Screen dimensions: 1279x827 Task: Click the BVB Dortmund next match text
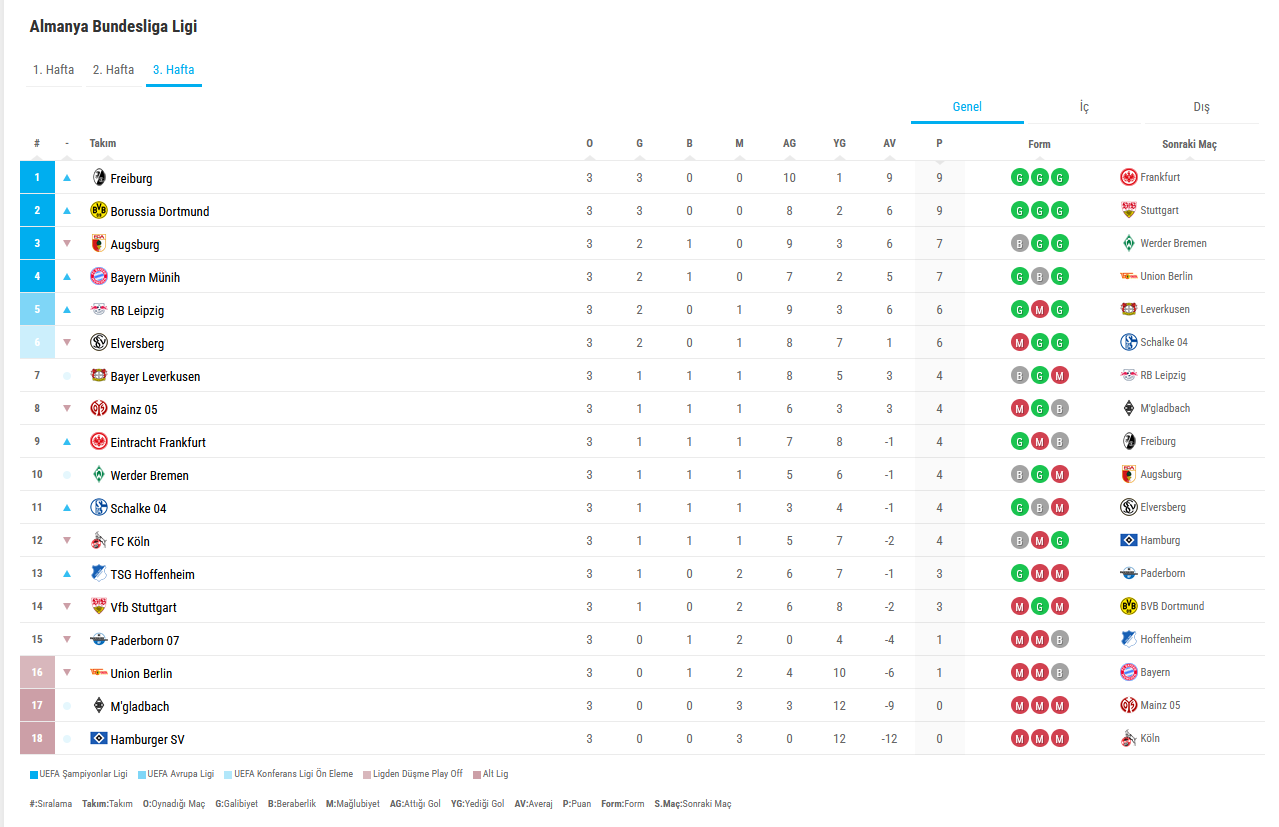point(1172,606)
